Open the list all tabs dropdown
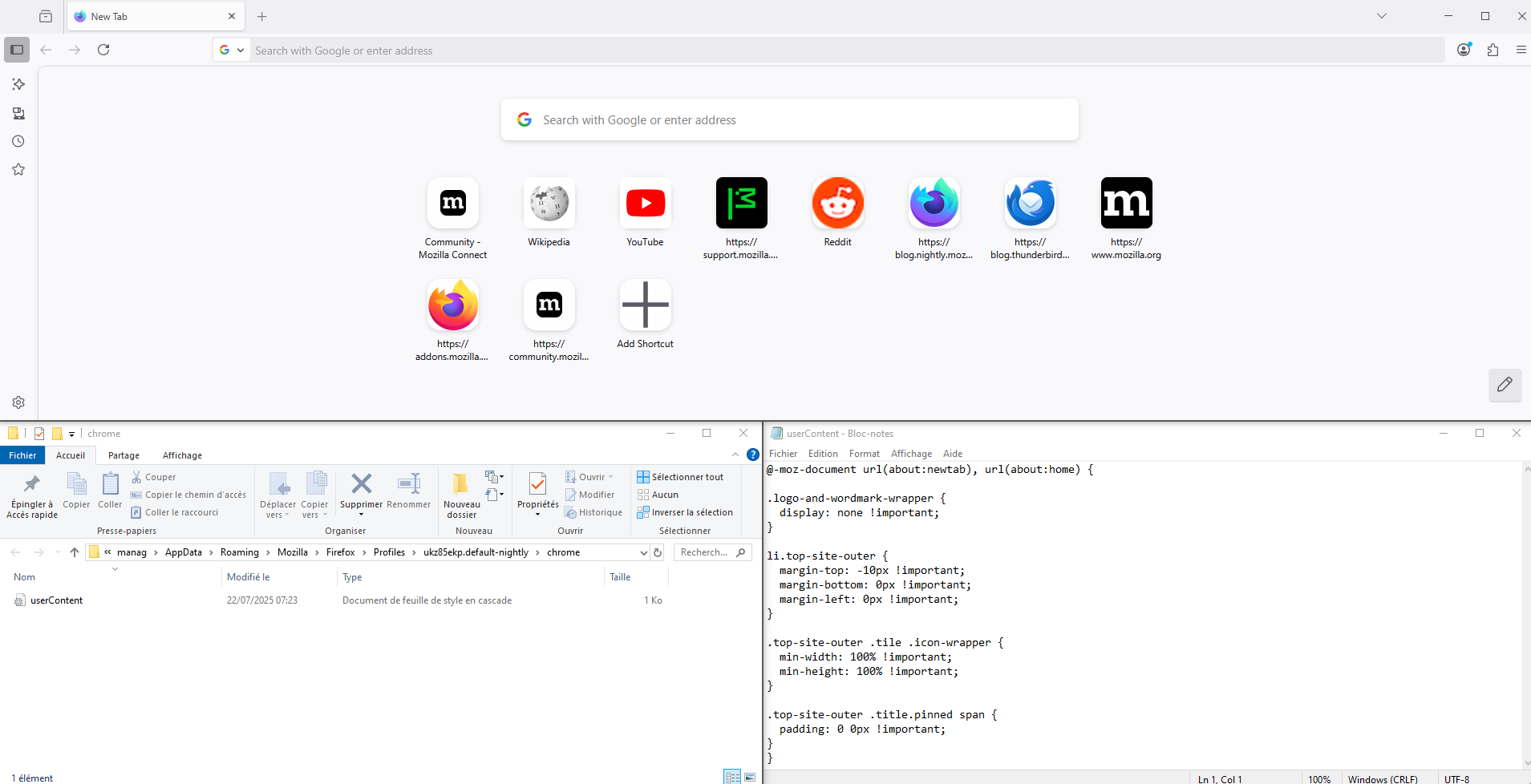 pyautogui.click(x=1381, y=16)
